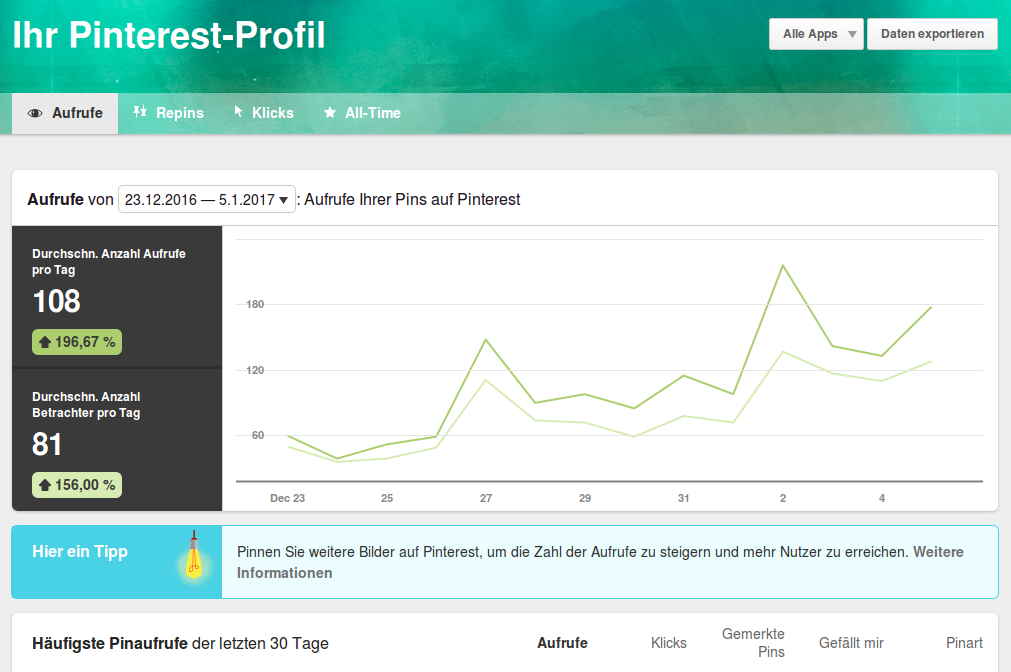The width and height of the screenshot is (1011, 672).
Task: Click Durchschn. Anzahl Betrachter pro Tag label
Action: pos(86,405)
